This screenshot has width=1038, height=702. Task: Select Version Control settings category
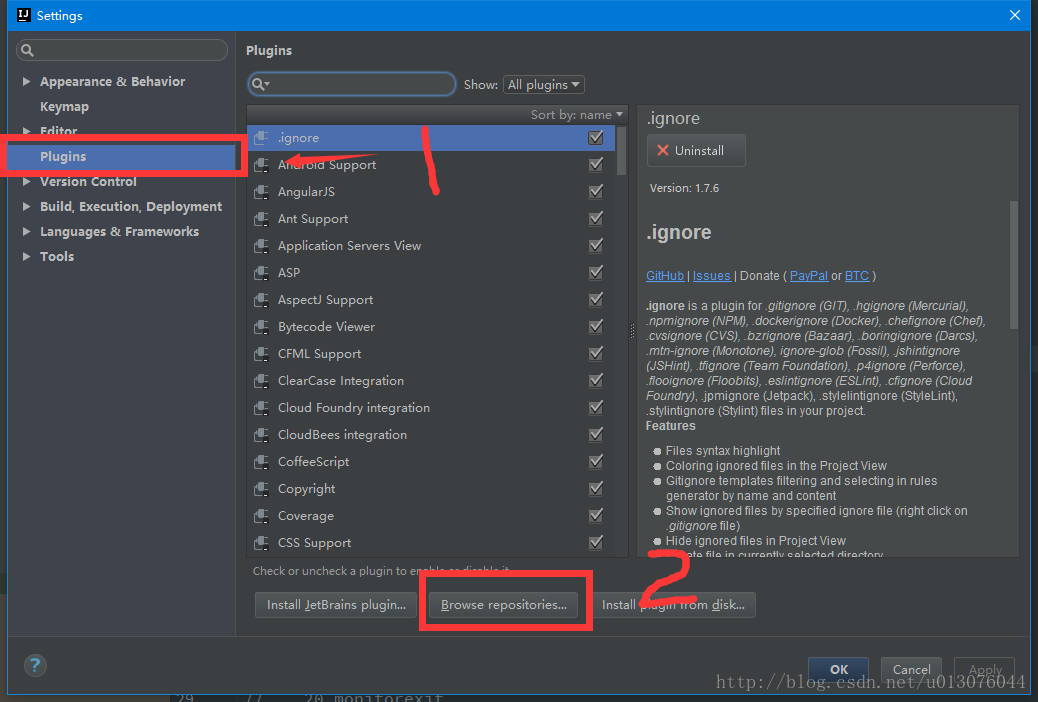coord(88,181)
